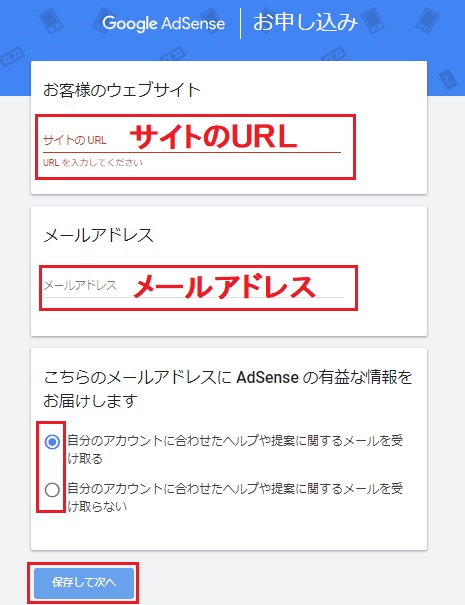This screenshot has height=605, width=465.
Task: Click phone icon in header top-right
Action: (x=426, y=20)
